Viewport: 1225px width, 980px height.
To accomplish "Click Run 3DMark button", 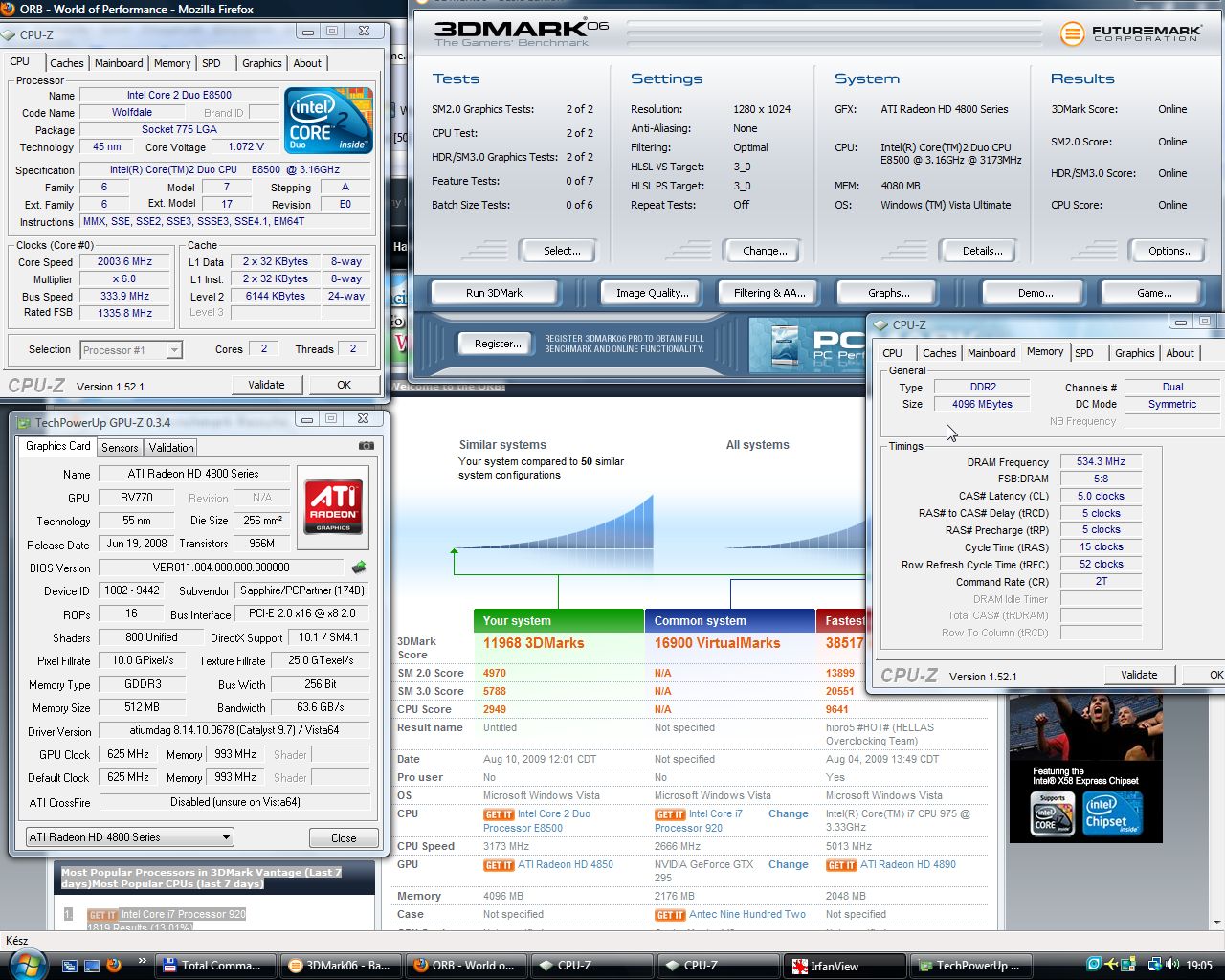I will point(494,293).
